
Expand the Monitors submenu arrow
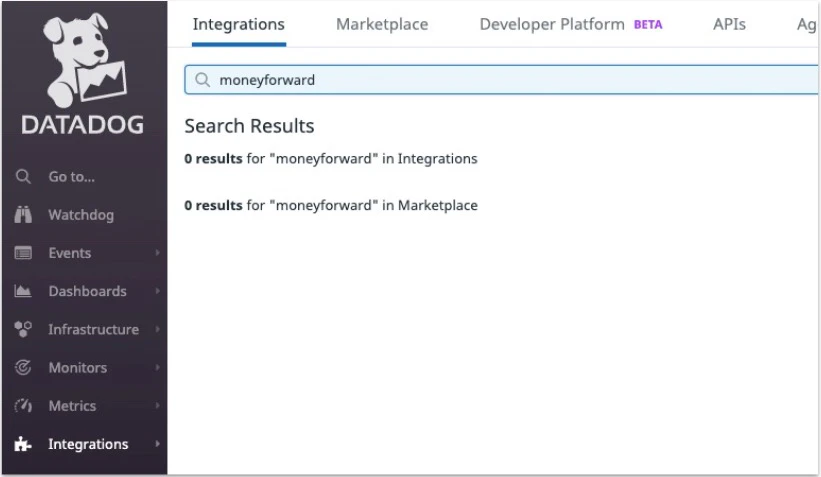pyautogui.click(x=157, y=367)
